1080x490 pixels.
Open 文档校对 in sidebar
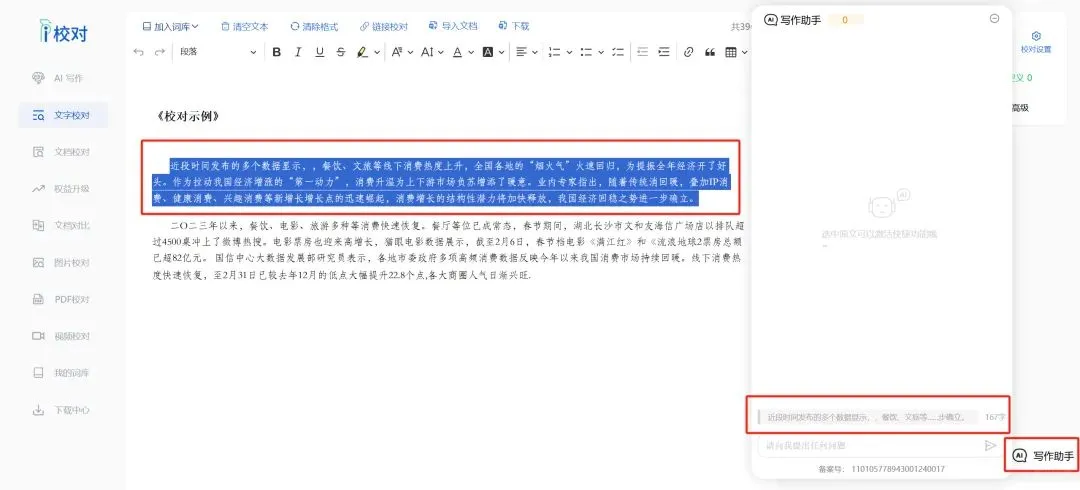pyautogui.click(x=62, y=152)
